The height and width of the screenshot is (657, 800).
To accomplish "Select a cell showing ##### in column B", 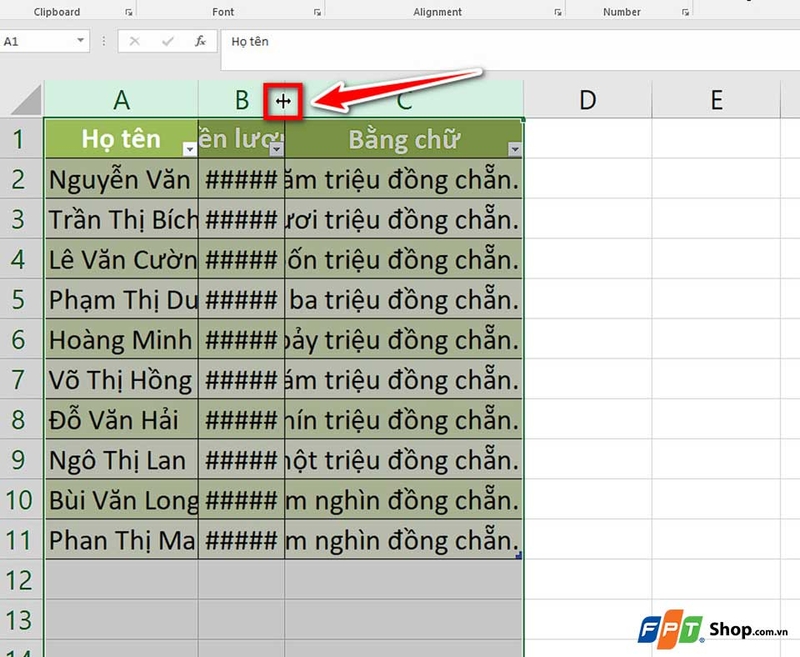I will 241,180.
